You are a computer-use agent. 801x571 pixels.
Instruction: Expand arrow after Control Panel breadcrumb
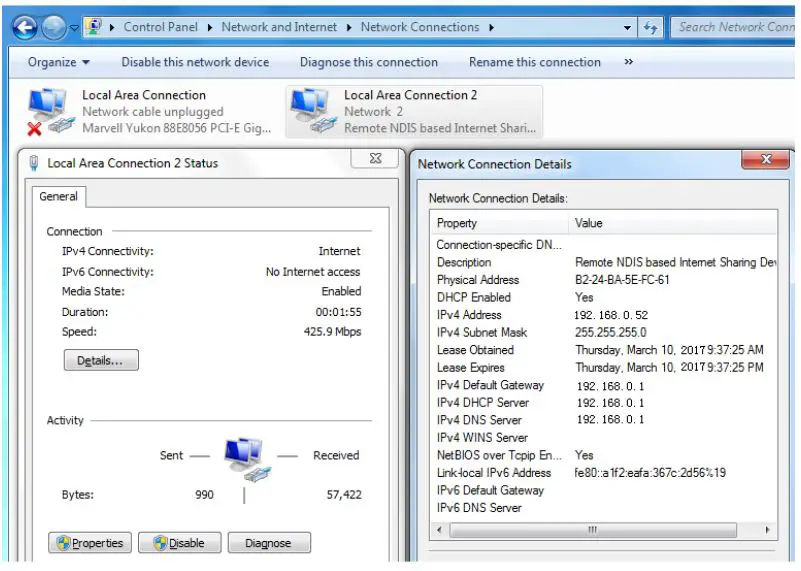point(210,28)
